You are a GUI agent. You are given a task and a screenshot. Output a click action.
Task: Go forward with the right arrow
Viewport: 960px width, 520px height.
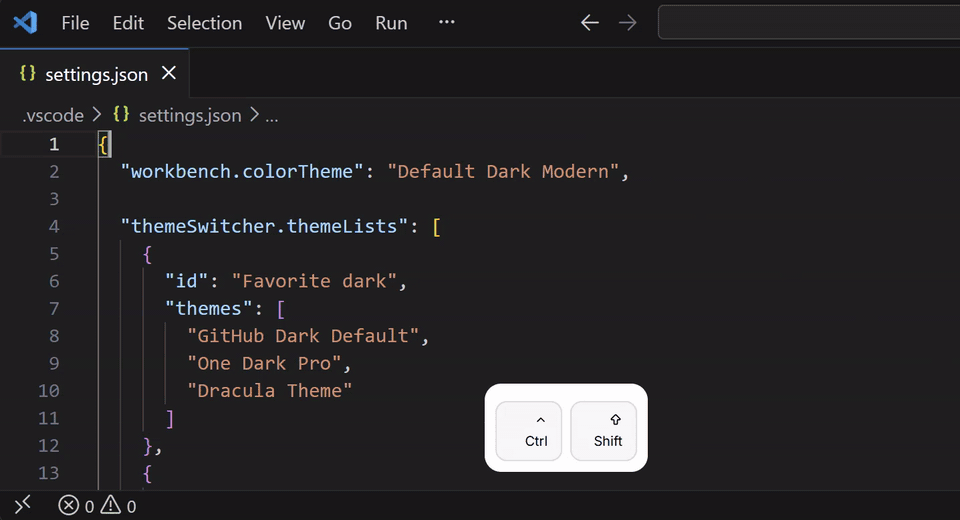click(x=628, y=23)
